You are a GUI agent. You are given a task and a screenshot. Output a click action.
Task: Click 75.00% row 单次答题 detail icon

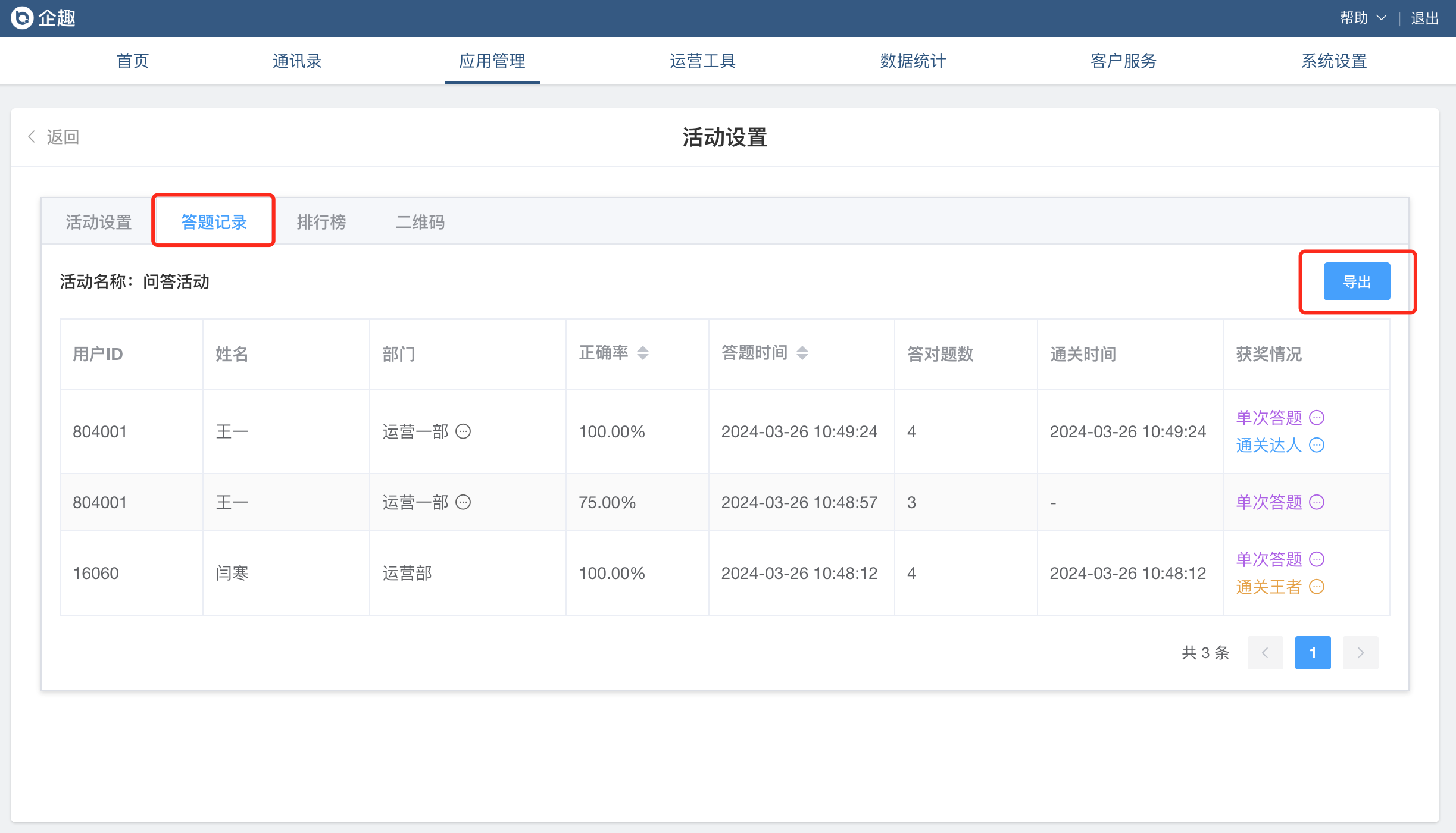(1317, 502)
